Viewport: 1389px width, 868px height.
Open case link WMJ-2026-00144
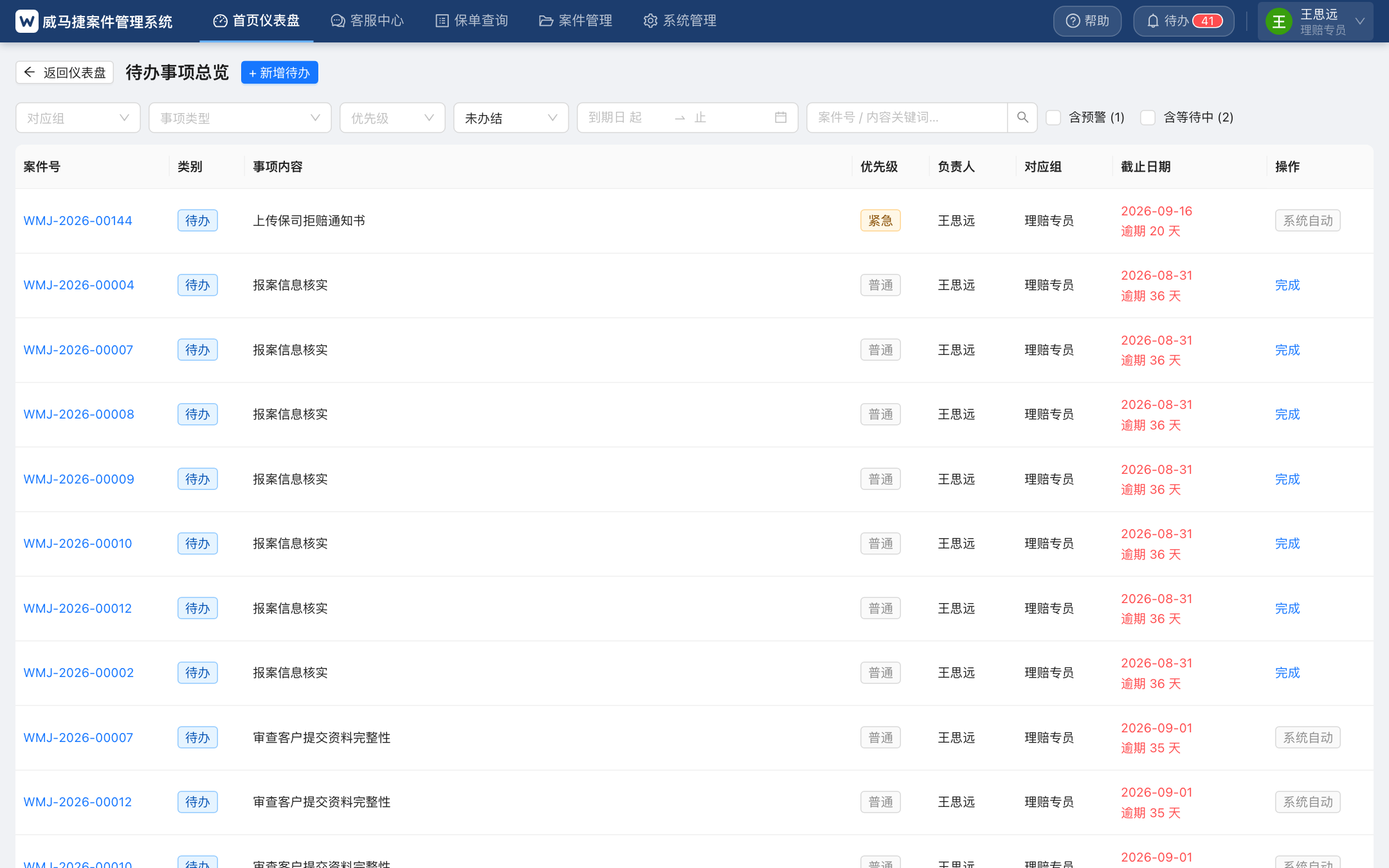pos(78,221)
